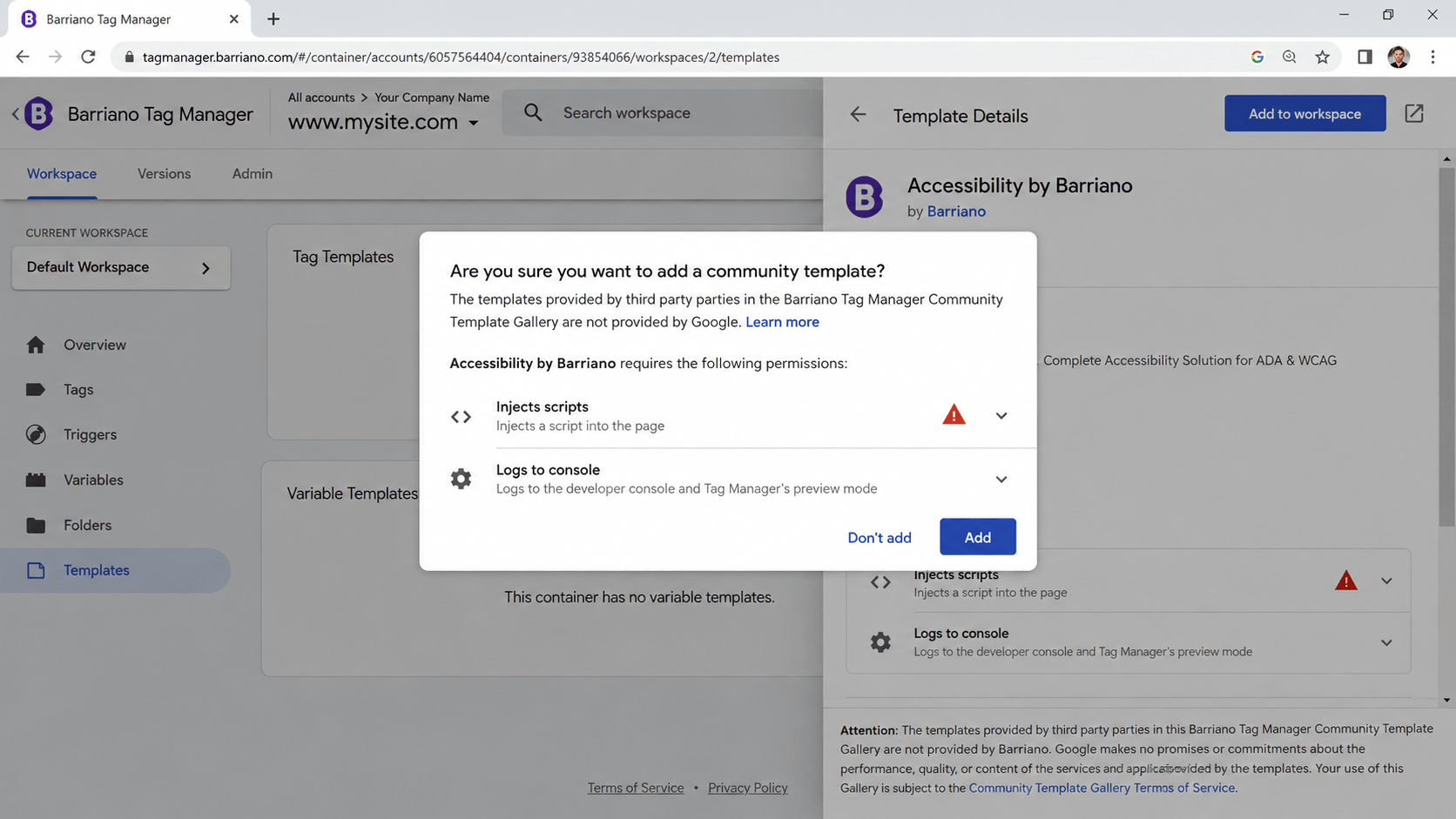Viewport: 1456px width, 819px height.
Task: Click the scrollbar down arrow in Template Details
Action: 1446,700
